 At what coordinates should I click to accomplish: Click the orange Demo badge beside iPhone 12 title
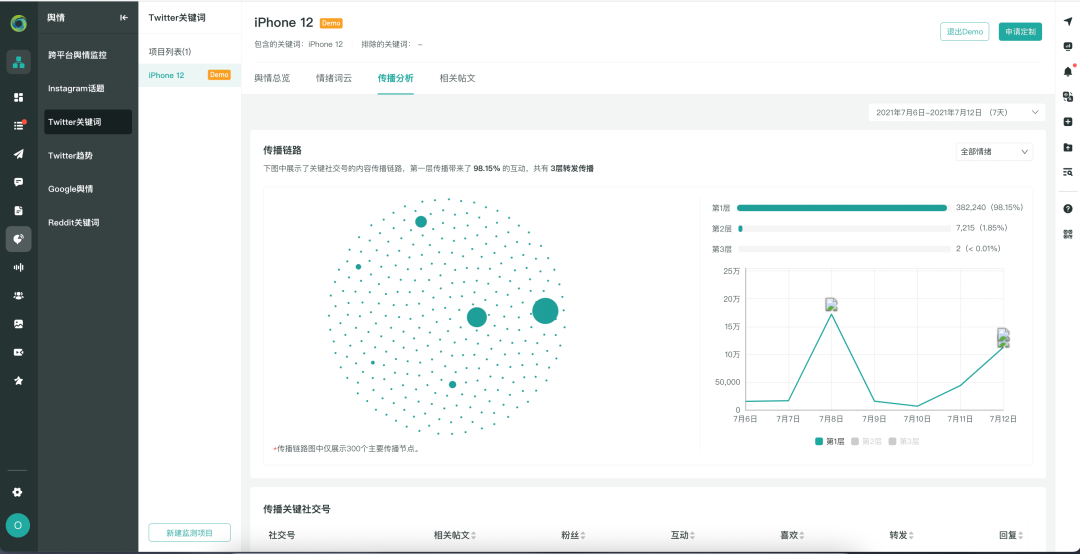click(331, 23)
